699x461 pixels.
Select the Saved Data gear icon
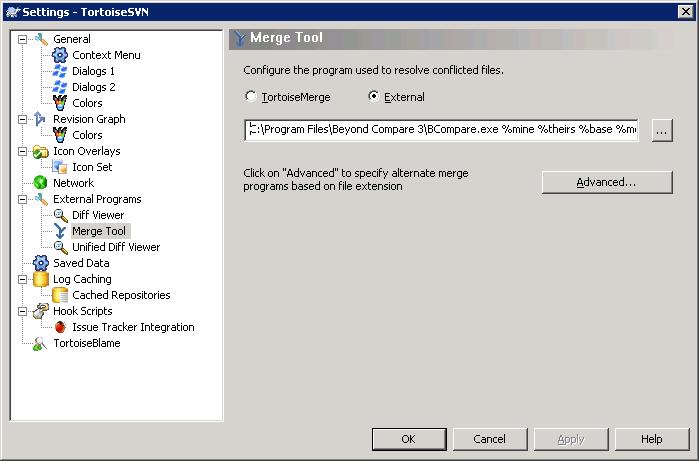(41, 263)
